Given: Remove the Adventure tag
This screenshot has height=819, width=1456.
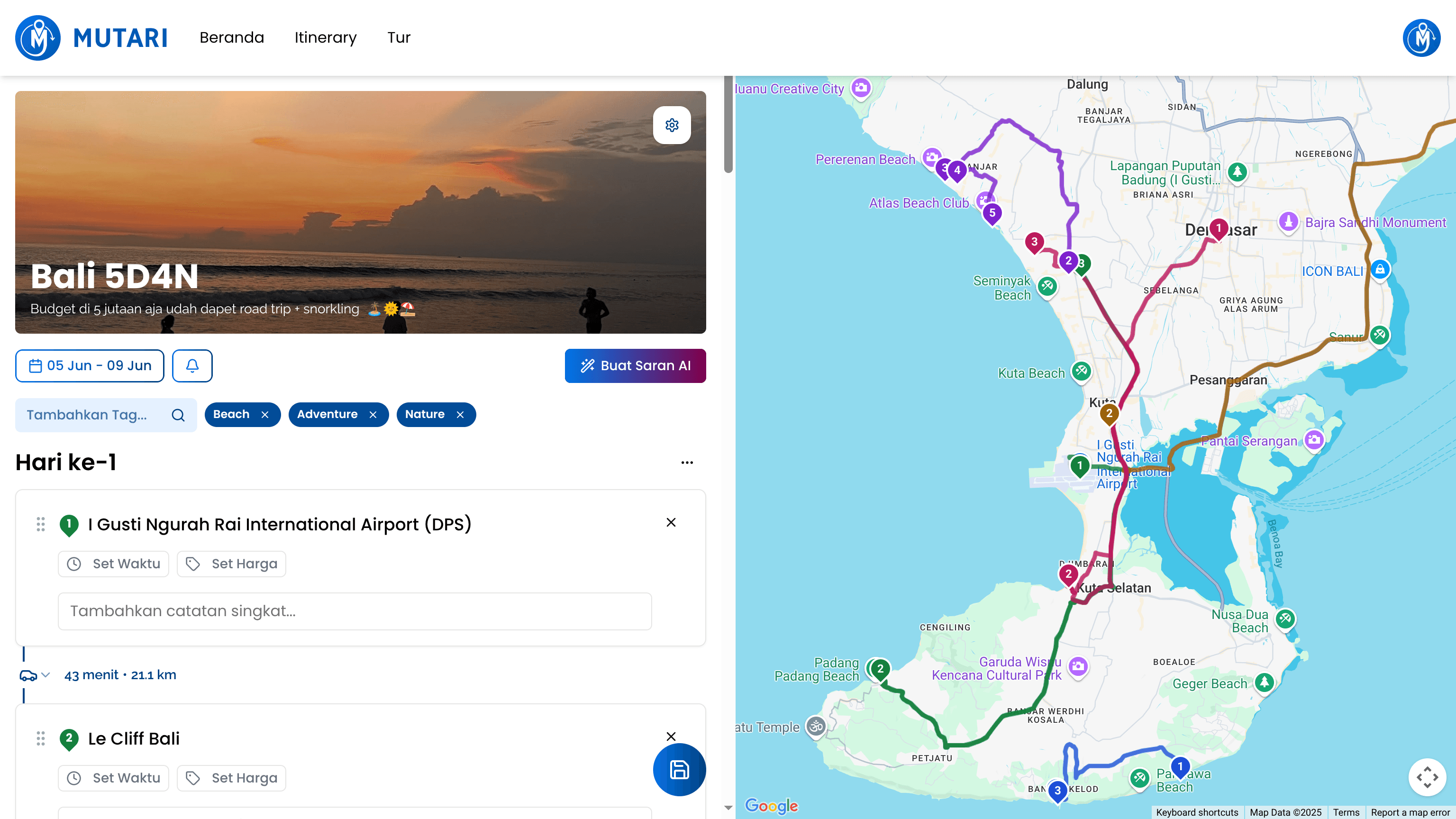Looking at the screenshot, I should [x=373, y=414].
